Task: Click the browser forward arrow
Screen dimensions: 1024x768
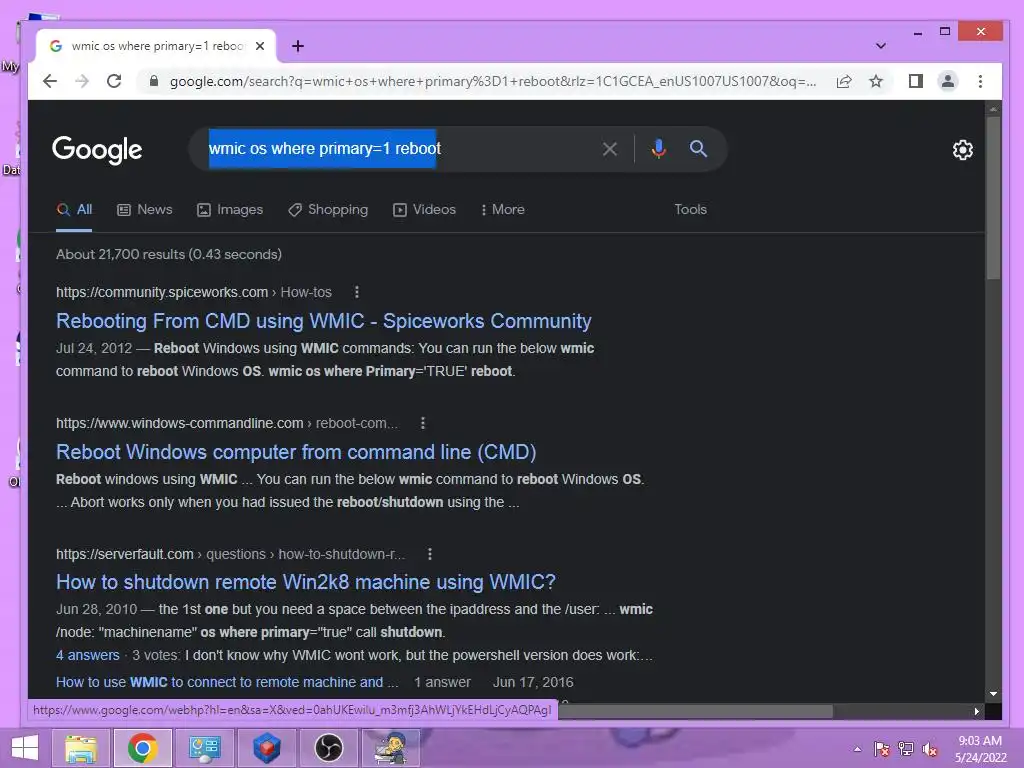Action: pos(82,81)
